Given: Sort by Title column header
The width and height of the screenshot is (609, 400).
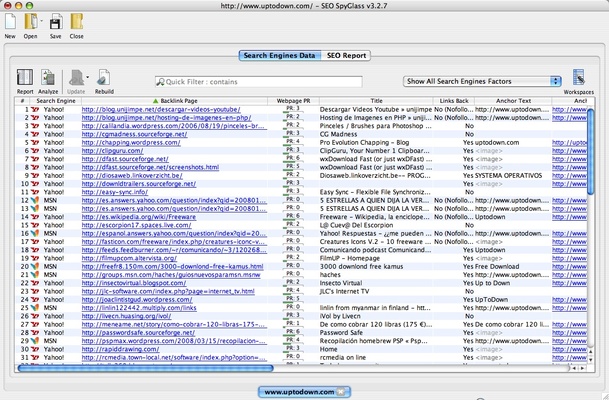Looking at the screenshot, I should click(x=376, y=101).
